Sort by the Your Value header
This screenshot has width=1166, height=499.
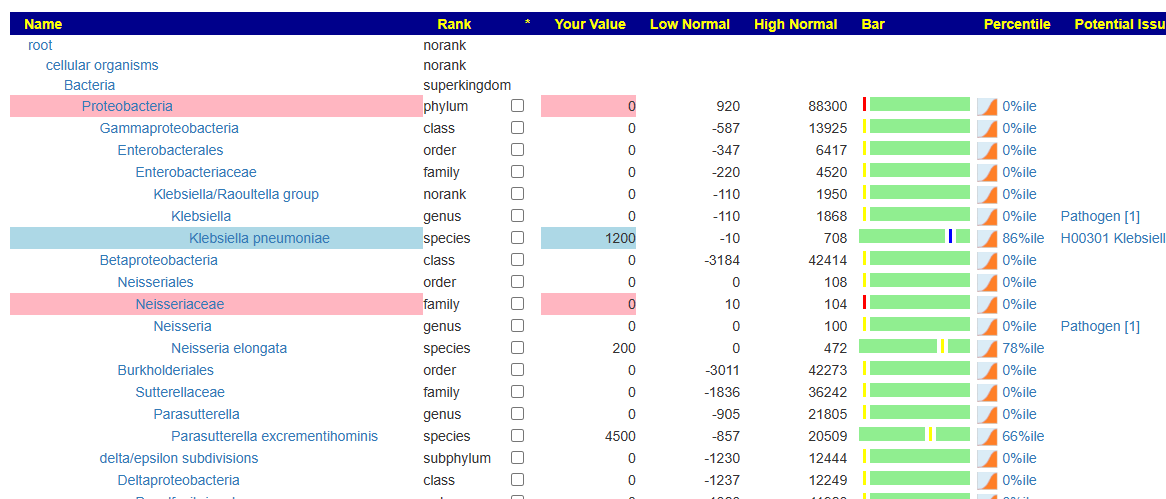tap(590, 25)
